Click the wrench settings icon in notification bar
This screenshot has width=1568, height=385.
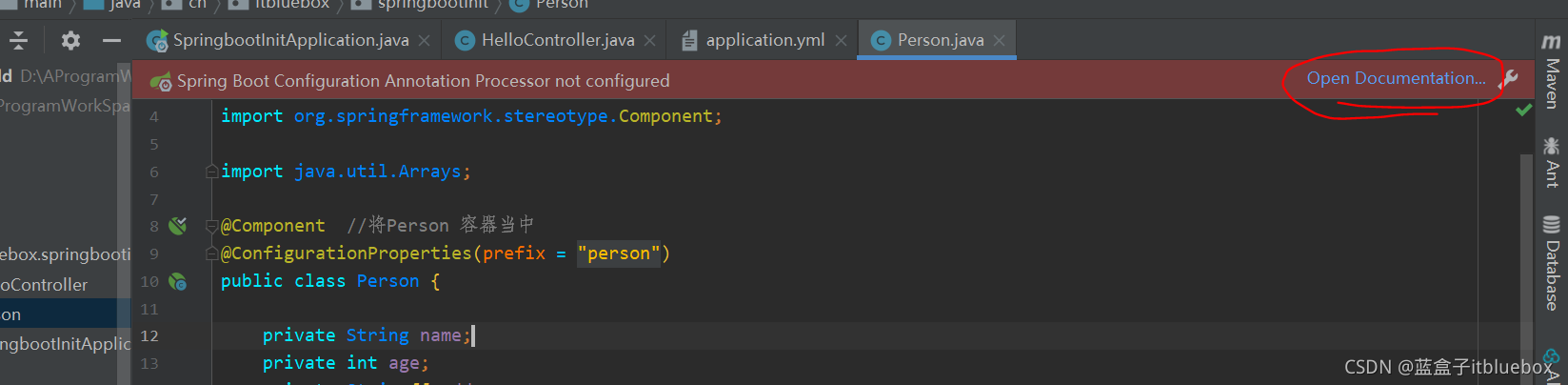[1509, 80]
